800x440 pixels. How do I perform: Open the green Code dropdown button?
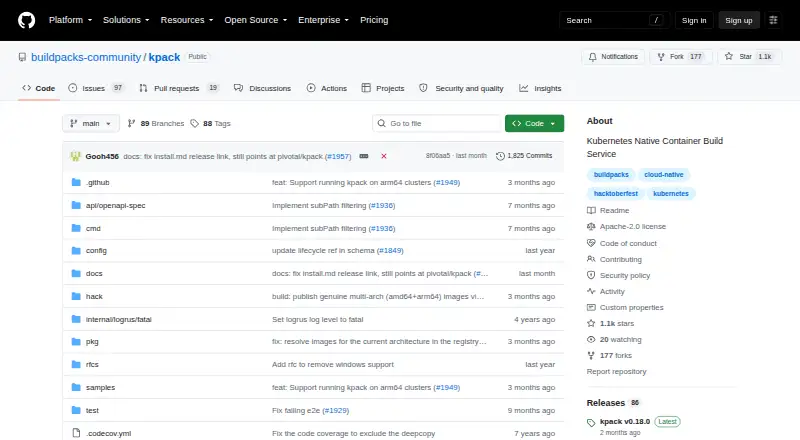coord(534,124)
